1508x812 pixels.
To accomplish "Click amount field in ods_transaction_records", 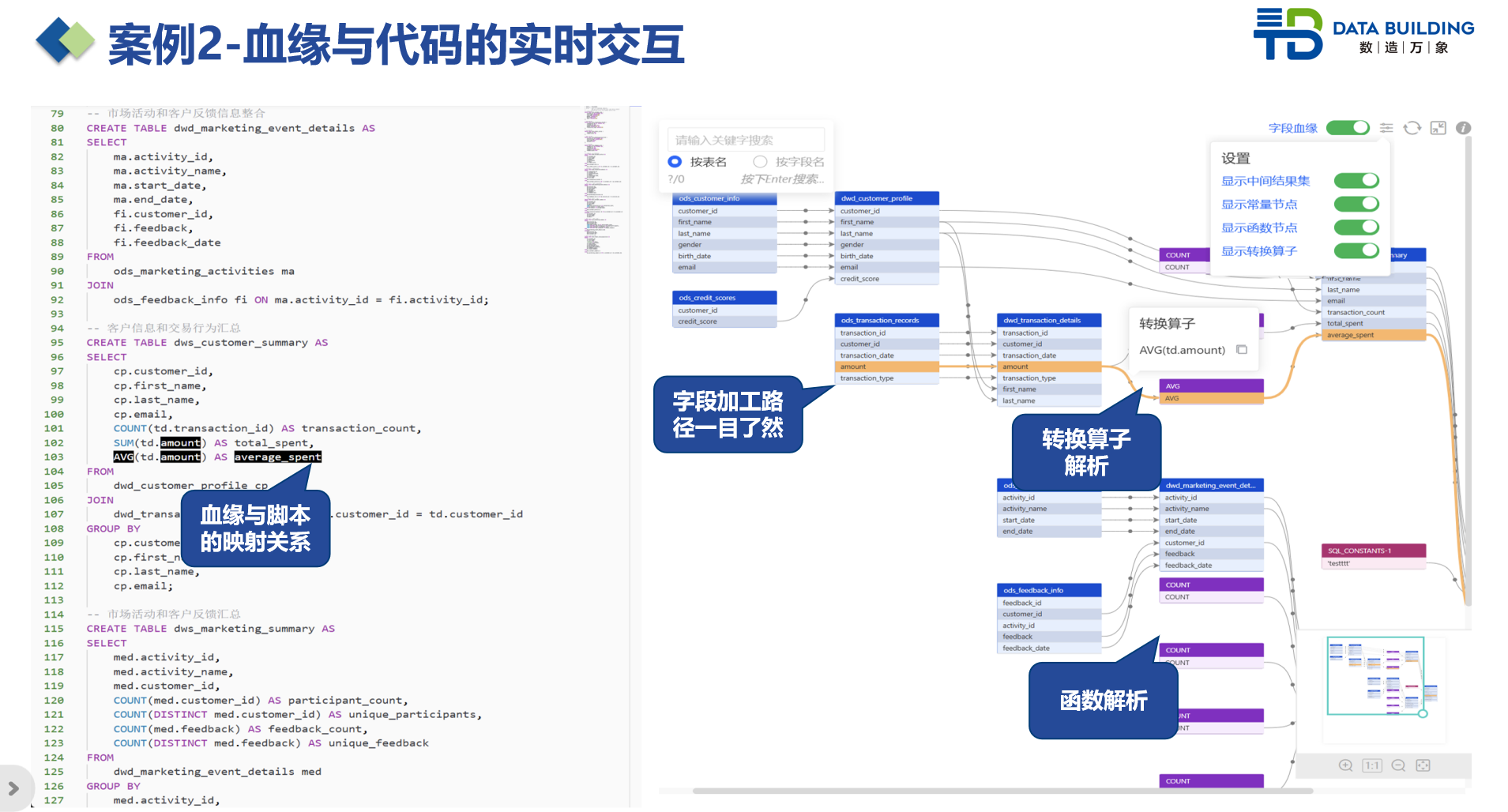I will coord(887,367).
